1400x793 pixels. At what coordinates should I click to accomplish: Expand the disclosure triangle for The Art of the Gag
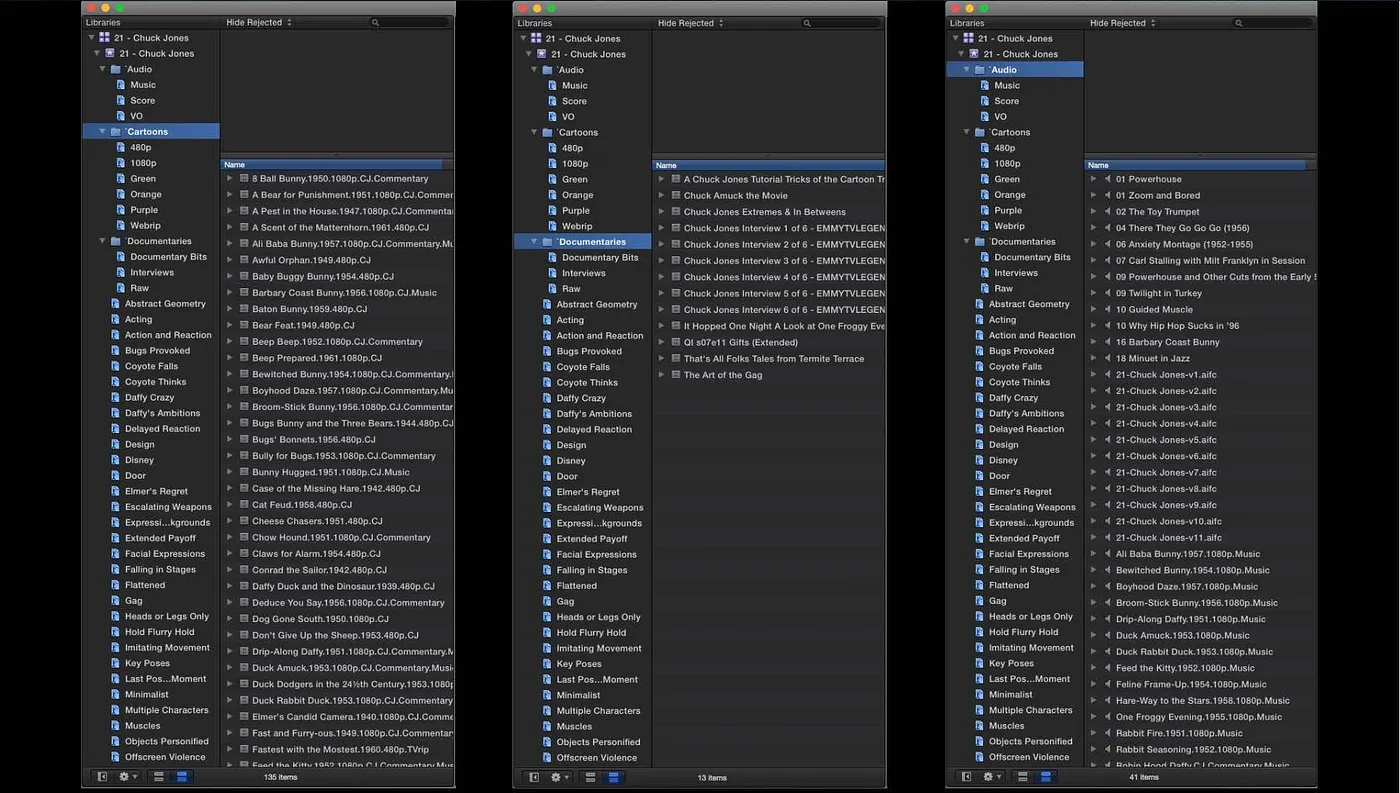click(662, 375)
